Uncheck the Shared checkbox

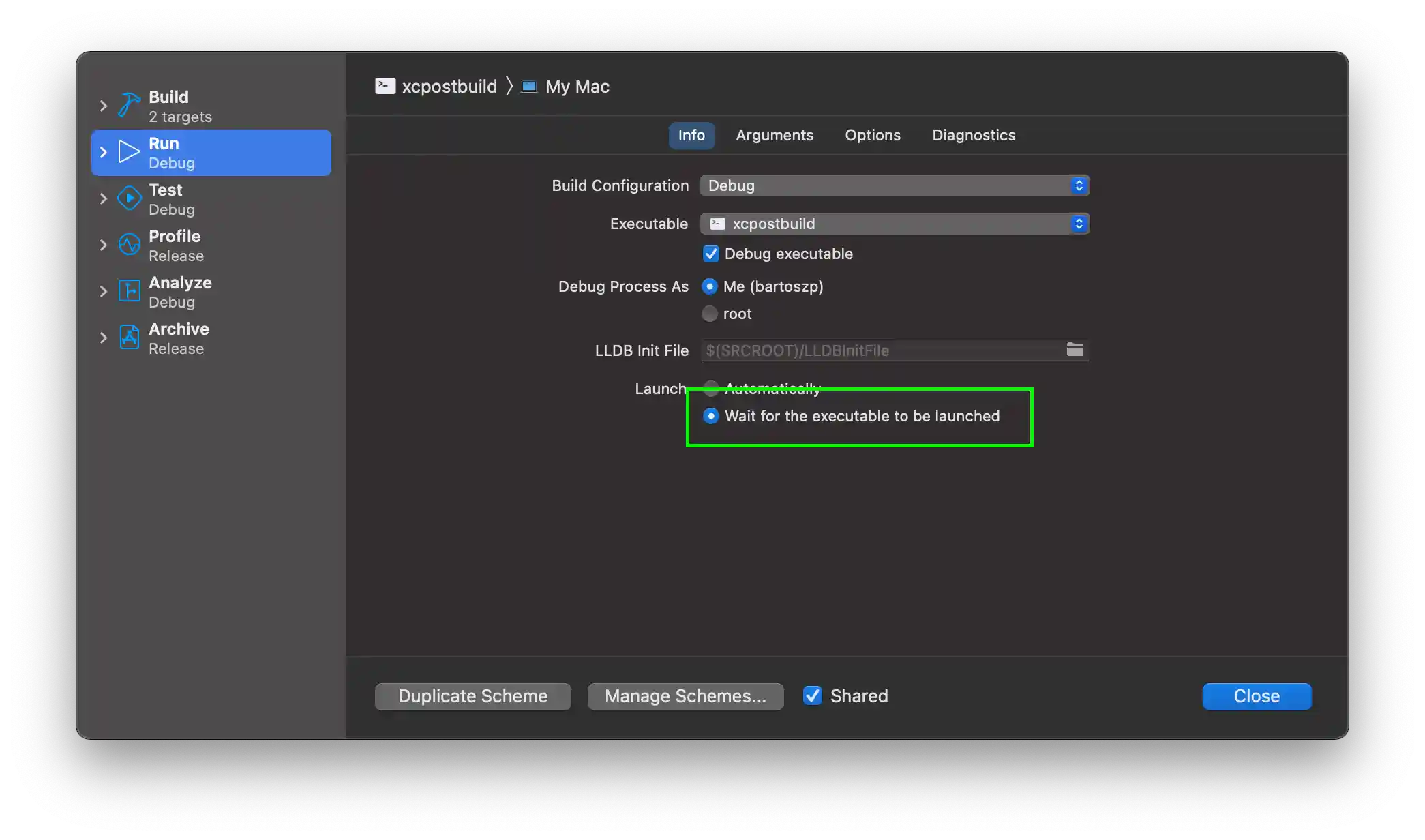(x=812, y=695)
